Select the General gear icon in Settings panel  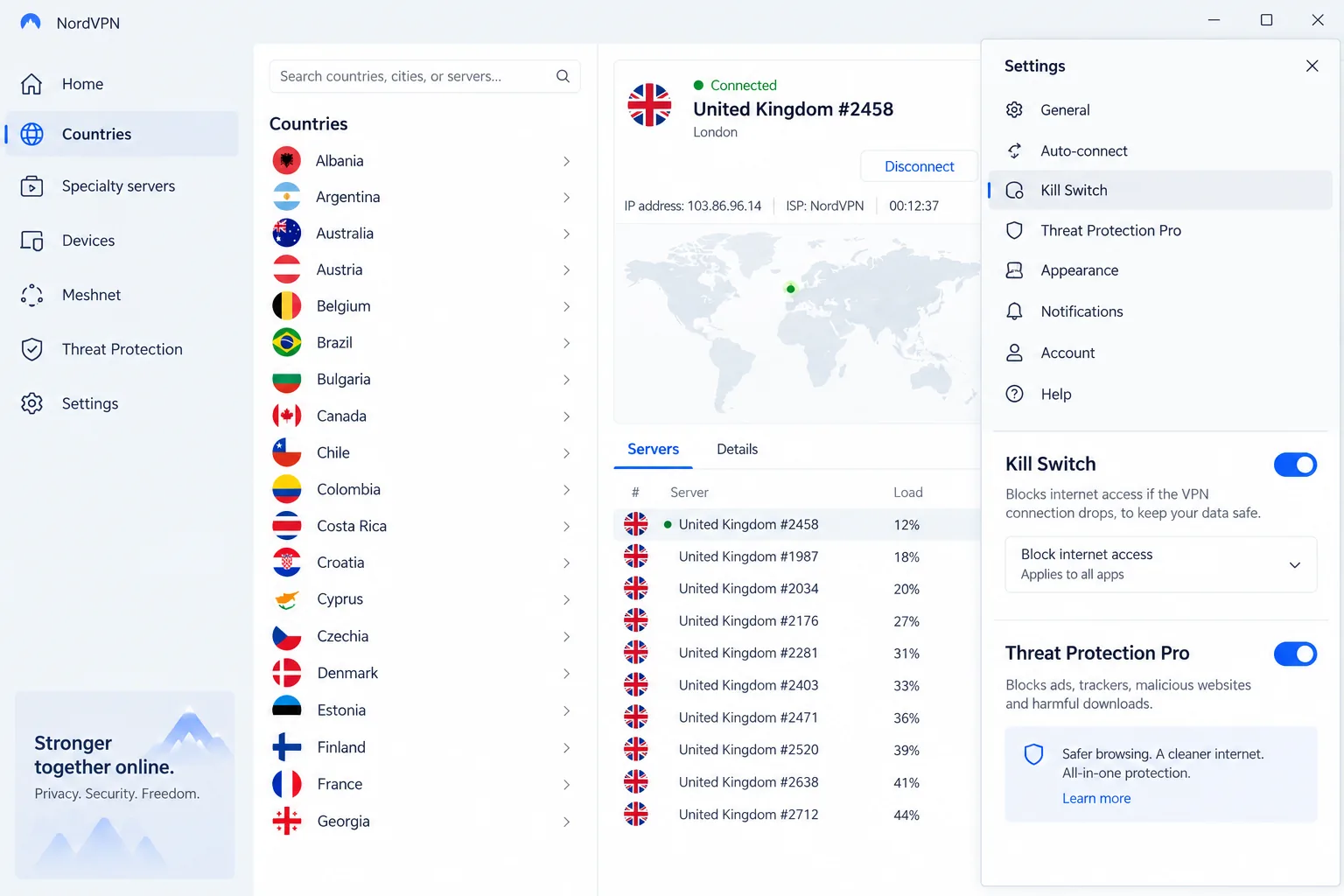(x=1014, y=109)
